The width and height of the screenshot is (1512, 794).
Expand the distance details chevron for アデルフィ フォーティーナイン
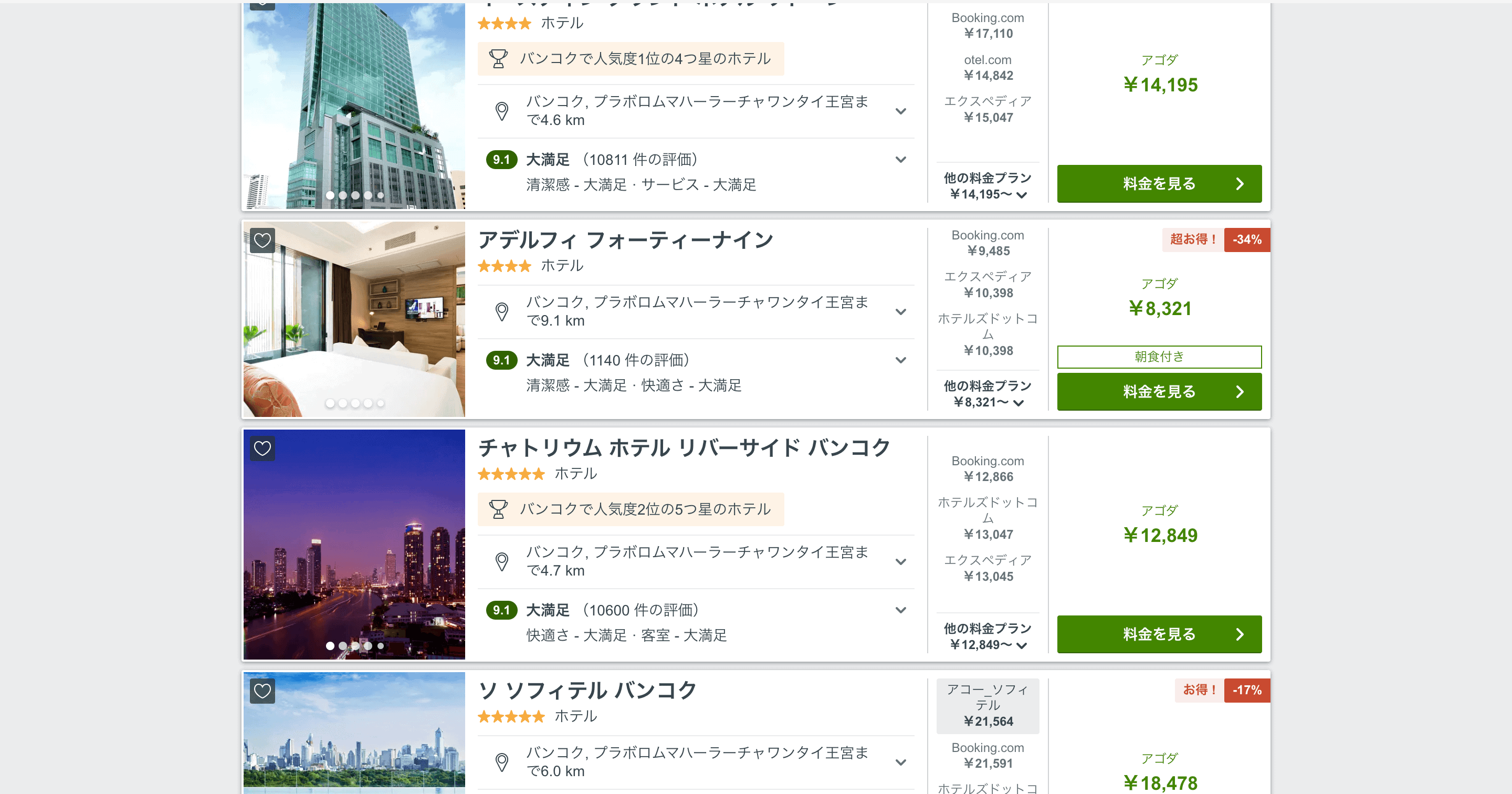(x=900, y=311)
